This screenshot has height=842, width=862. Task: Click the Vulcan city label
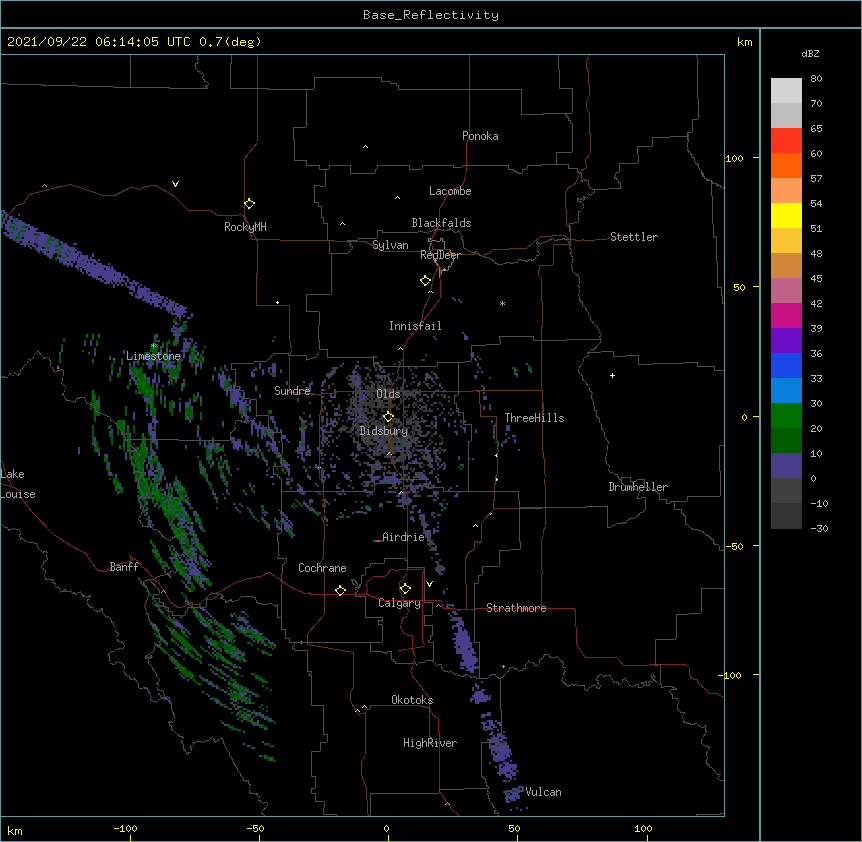[543, 792]
